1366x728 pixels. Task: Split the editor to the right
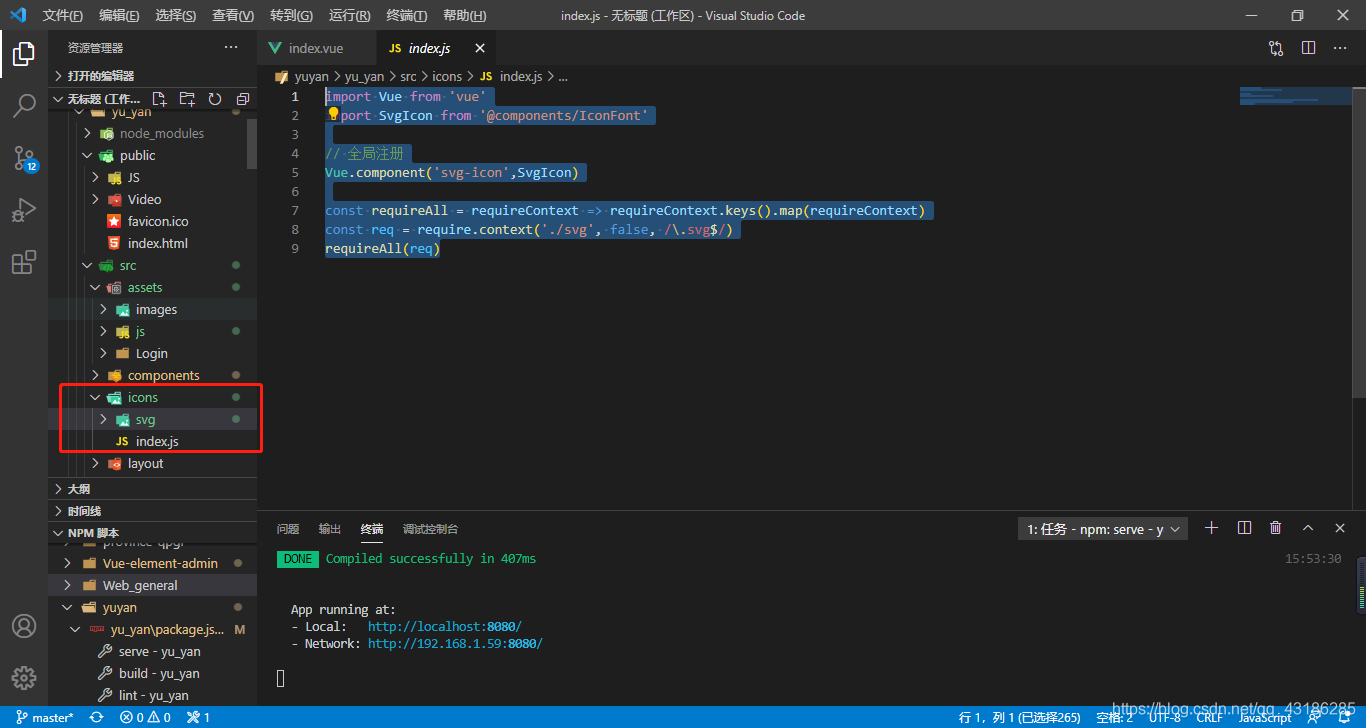1309,48
